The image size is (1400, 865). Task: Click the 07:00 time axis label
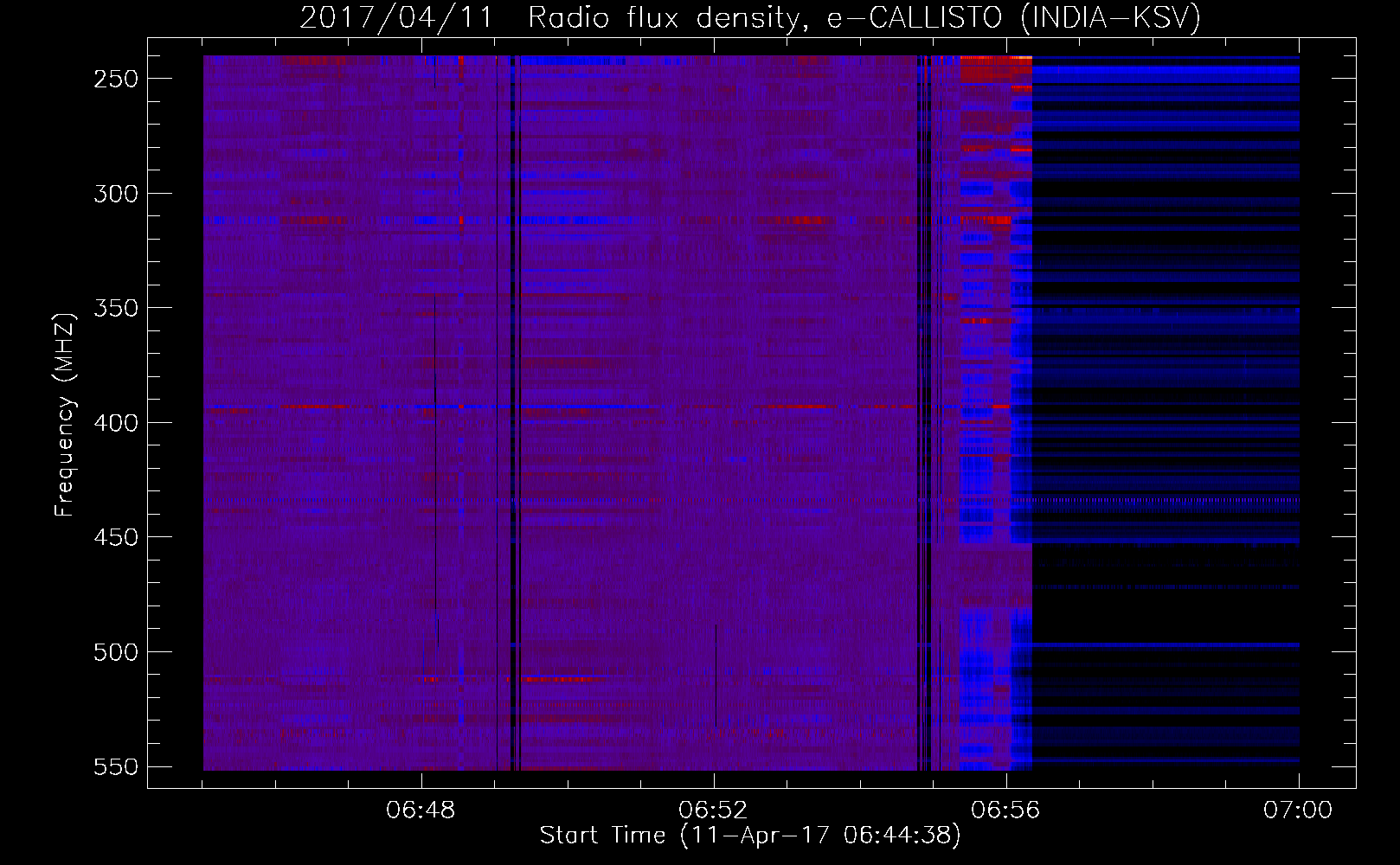pyautogui.click(x=1298, y=811)
